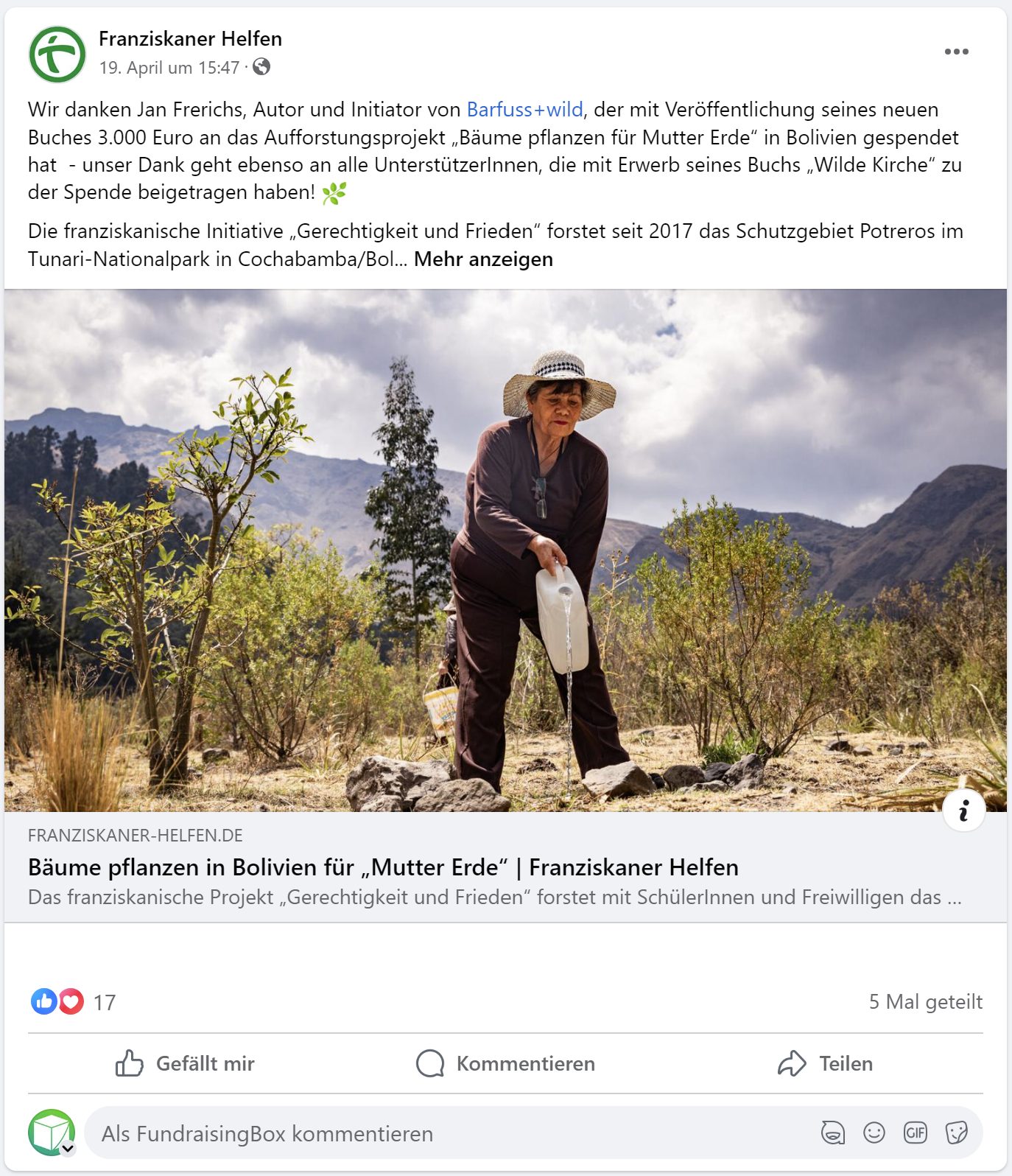The height and width of the screenshot is (1176, 1012).
Task: Open the three-dot post options menu
Action: (956, 52)
